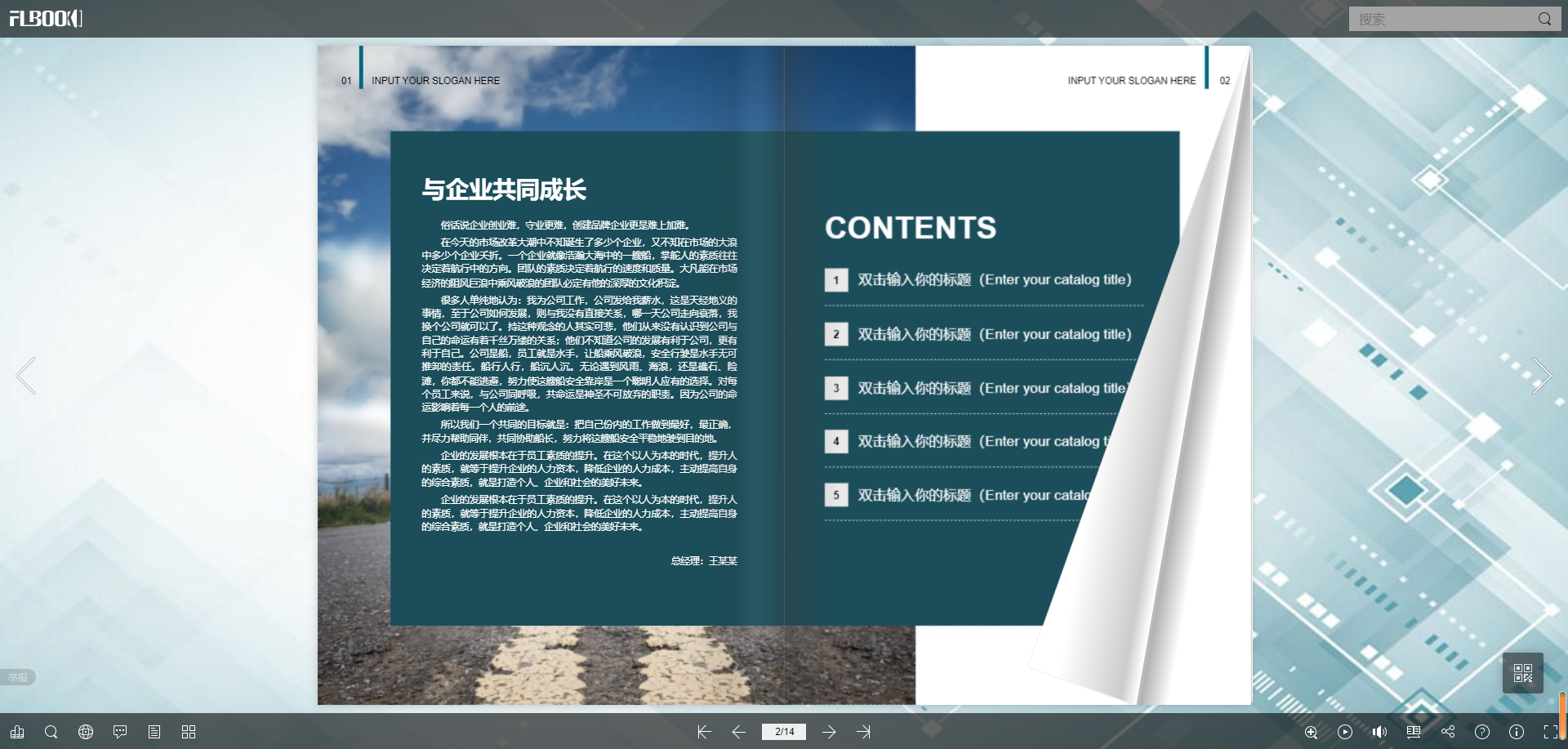Show the QR code
Screen dimensions: 1568x749
pyautogui.click(x=1523, y=673)
